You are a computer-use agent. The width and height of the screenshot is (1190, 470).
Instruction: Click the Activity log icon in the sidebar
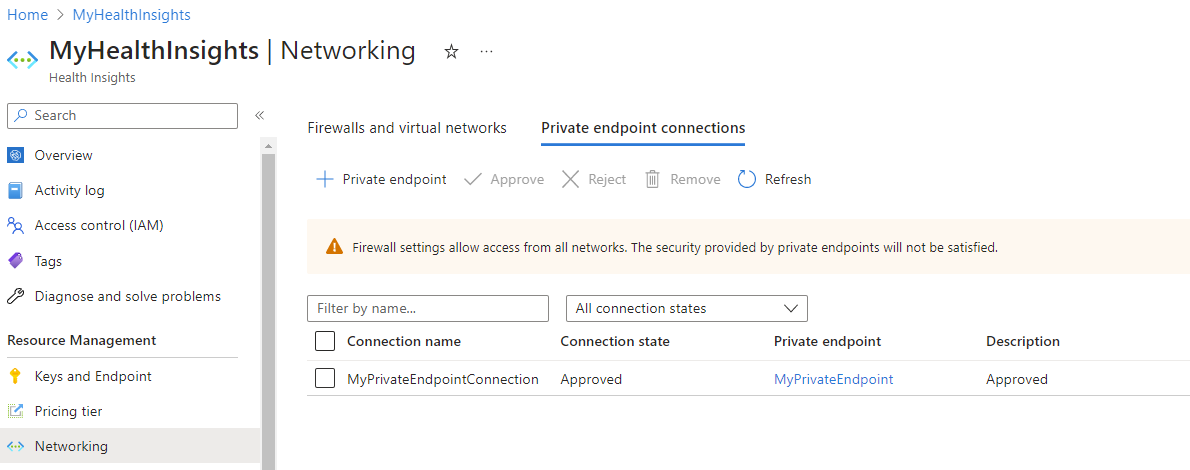[x=15, y=191]
